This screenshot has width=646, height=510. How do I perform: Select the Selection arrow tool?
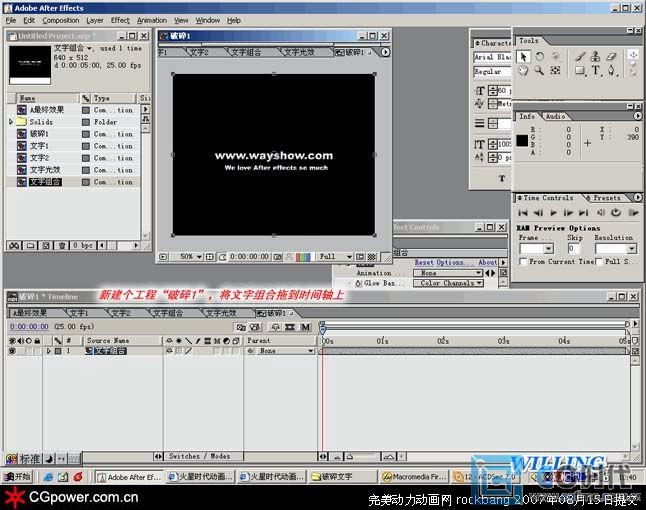coord(524,56)
